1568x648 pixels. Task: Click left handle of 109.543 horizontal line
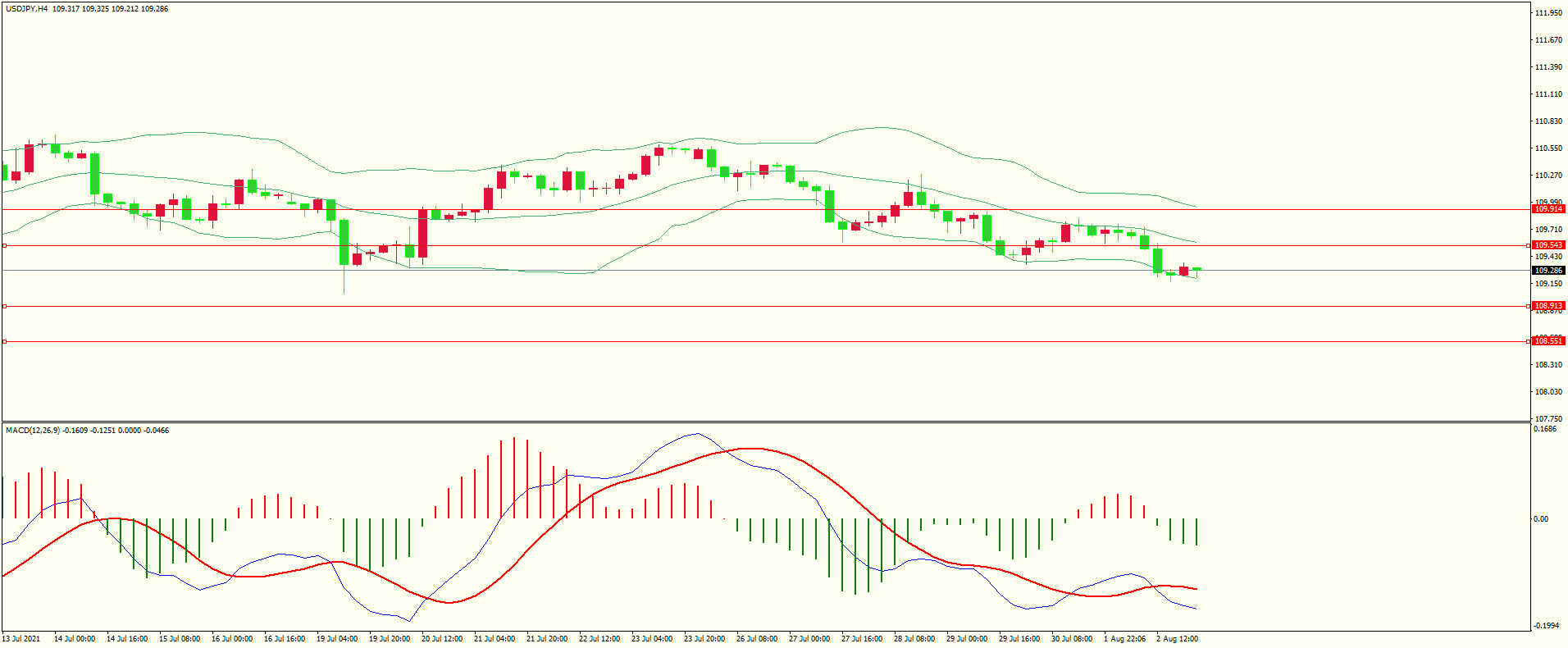coord(5,245)
